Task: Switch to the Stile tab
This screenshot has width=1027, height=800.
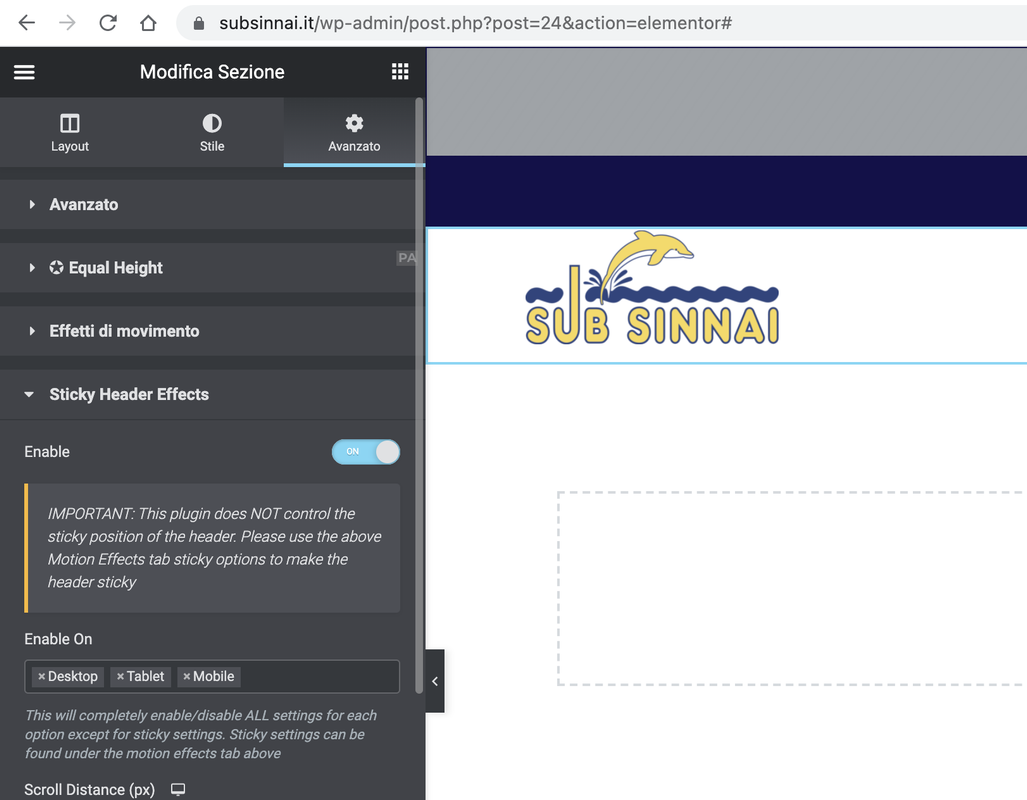Action: [212, 132]
